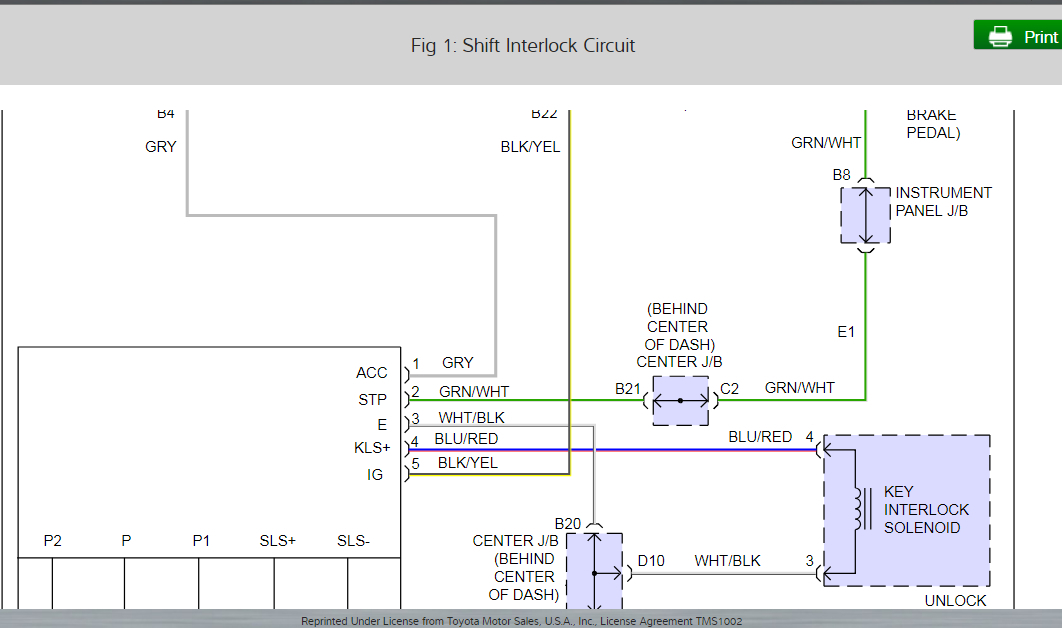Click the Center J/B box below B20
The width and height of the screenshot is (1062, 628).
[x=594, y=572]
